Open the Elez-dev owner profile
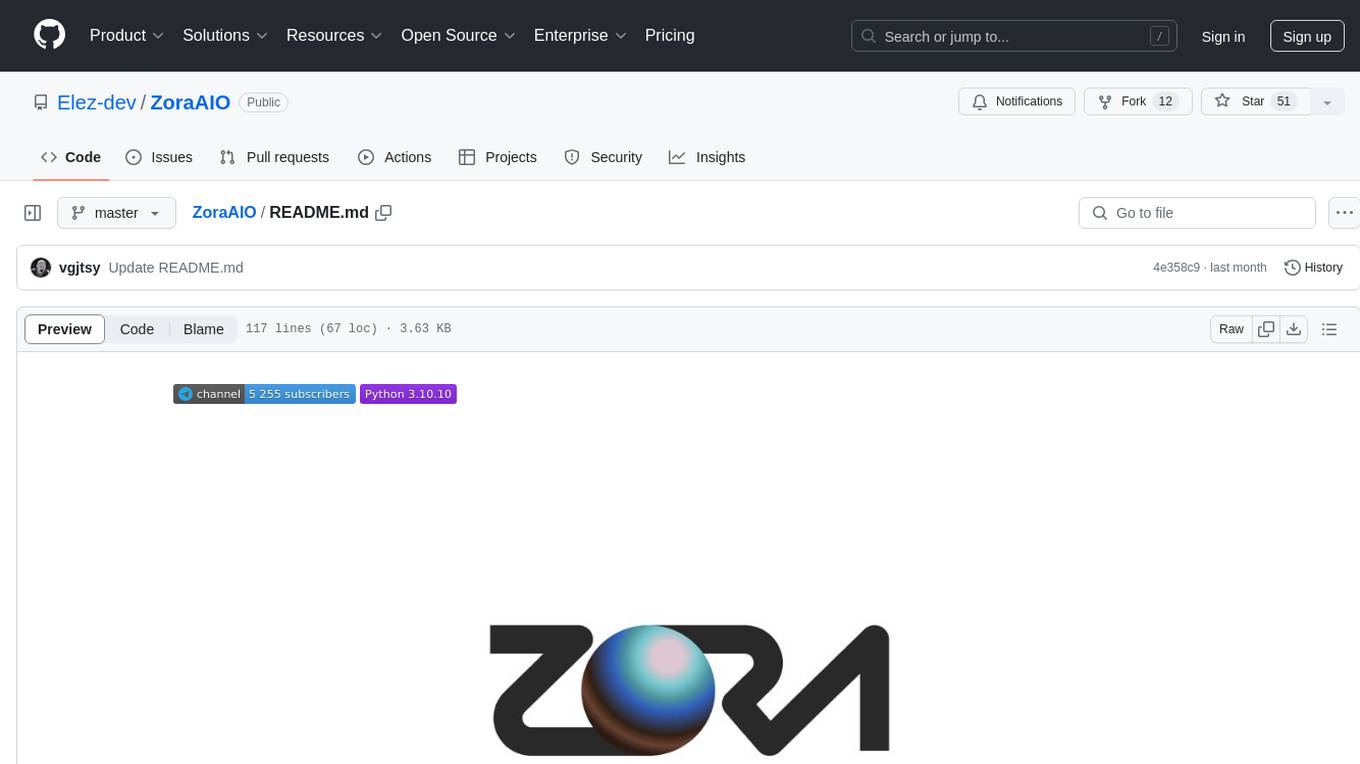This screenshot has width=1360, height=764. click(x=97, y=102)
